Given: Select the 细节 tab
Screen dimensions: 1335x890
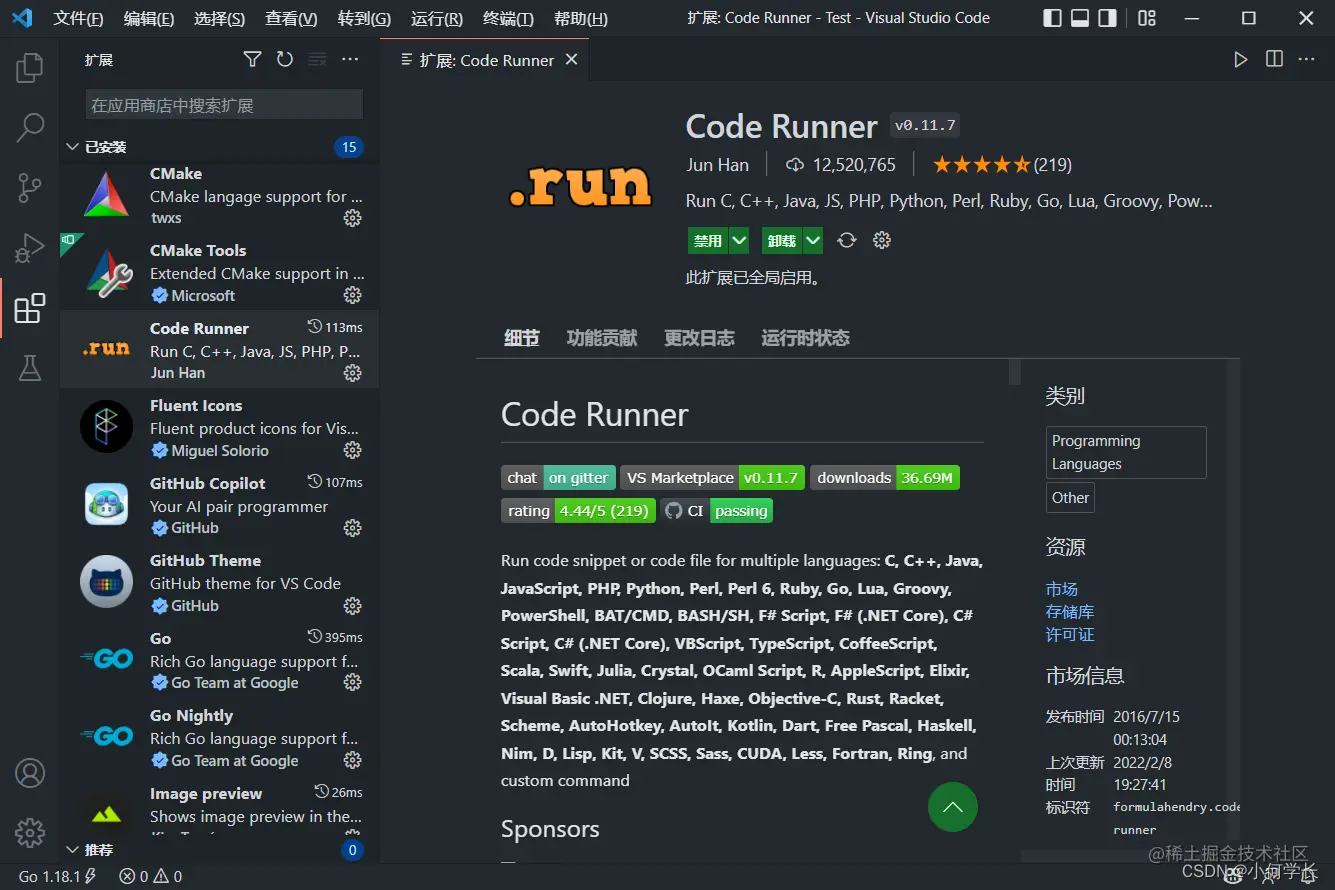Looking at the screenshot, I should pyautogui.click(x=521, y=338).
